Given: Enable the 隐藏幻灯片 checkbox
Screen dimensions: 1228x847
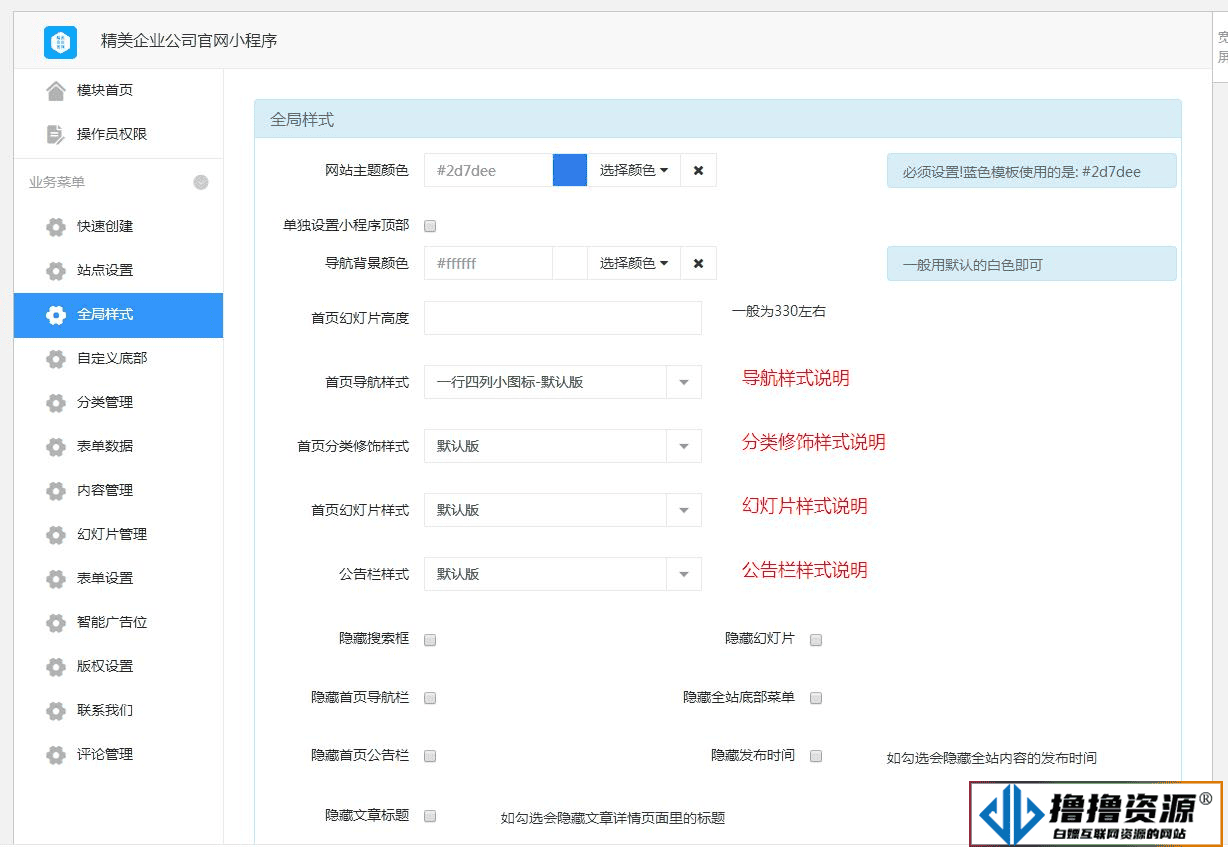Looking at the screenshot, I should [816, 640].
